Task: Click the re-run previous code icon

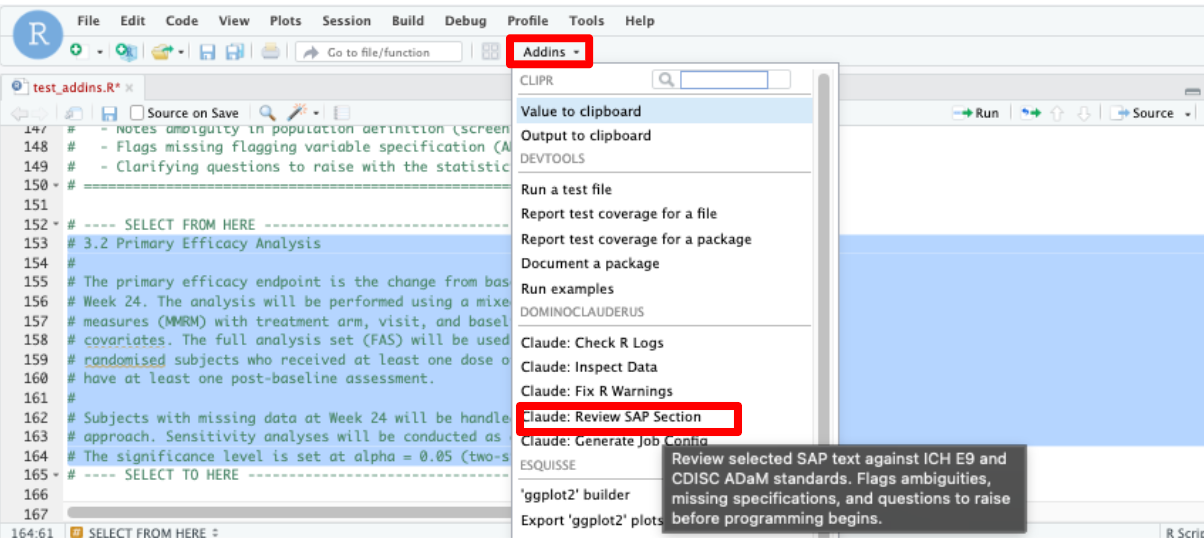Action: (1031, 113)
